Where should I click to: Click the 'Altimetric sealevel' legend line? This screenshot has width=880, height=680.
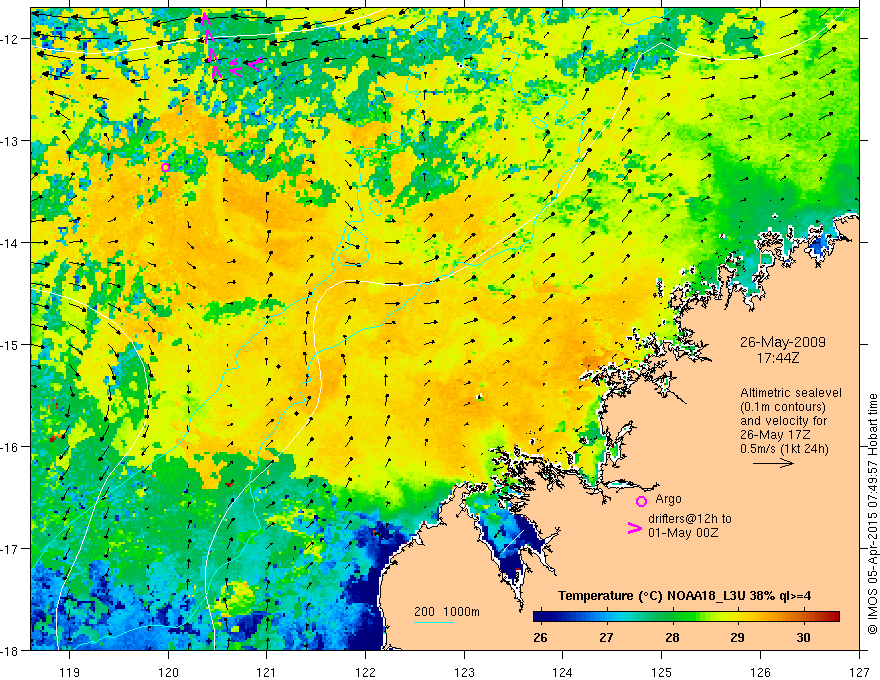791,393
